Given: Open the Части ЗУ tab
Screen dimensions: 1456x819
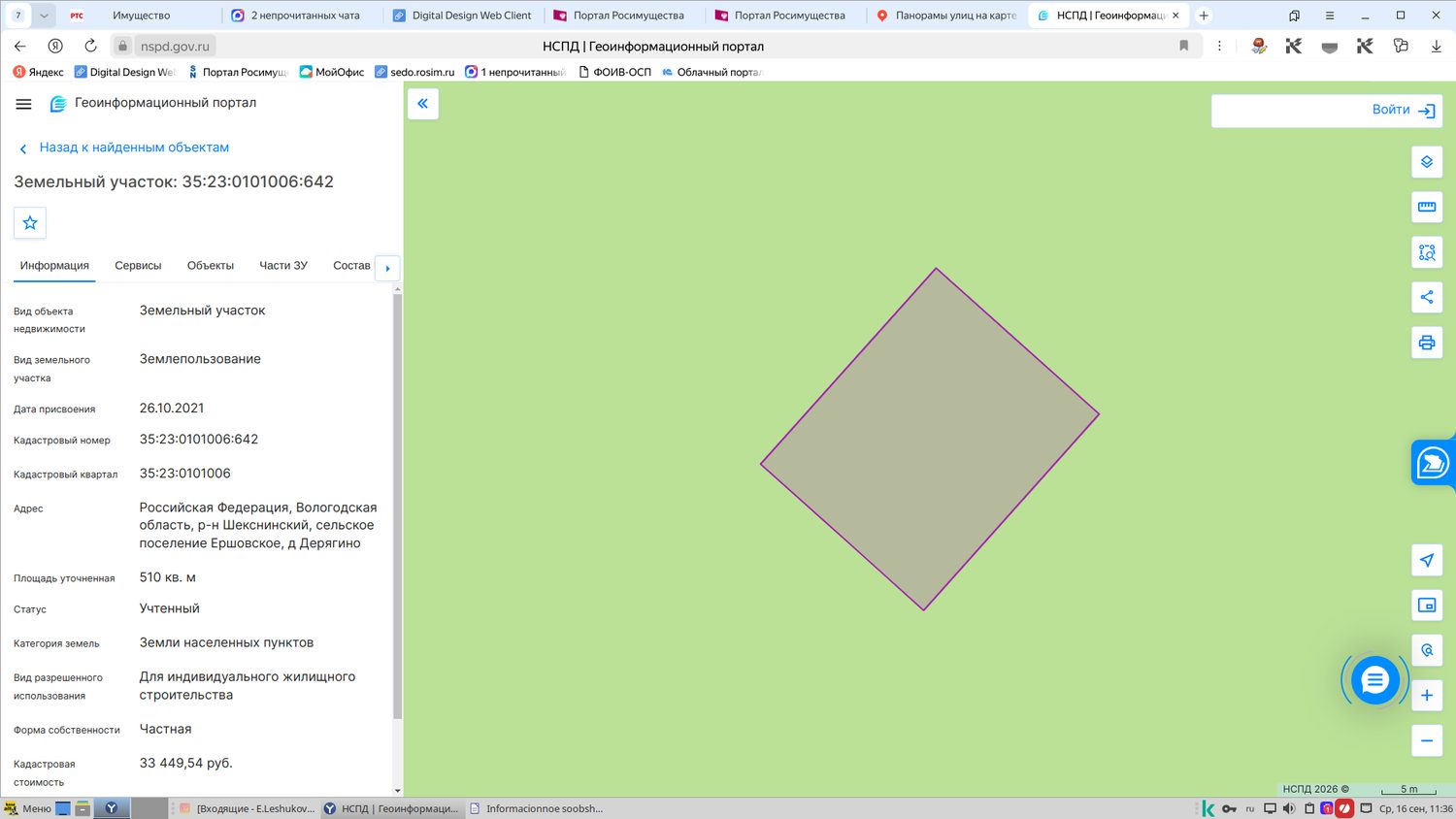Looking at the screenshot, I should pos(283,266).
